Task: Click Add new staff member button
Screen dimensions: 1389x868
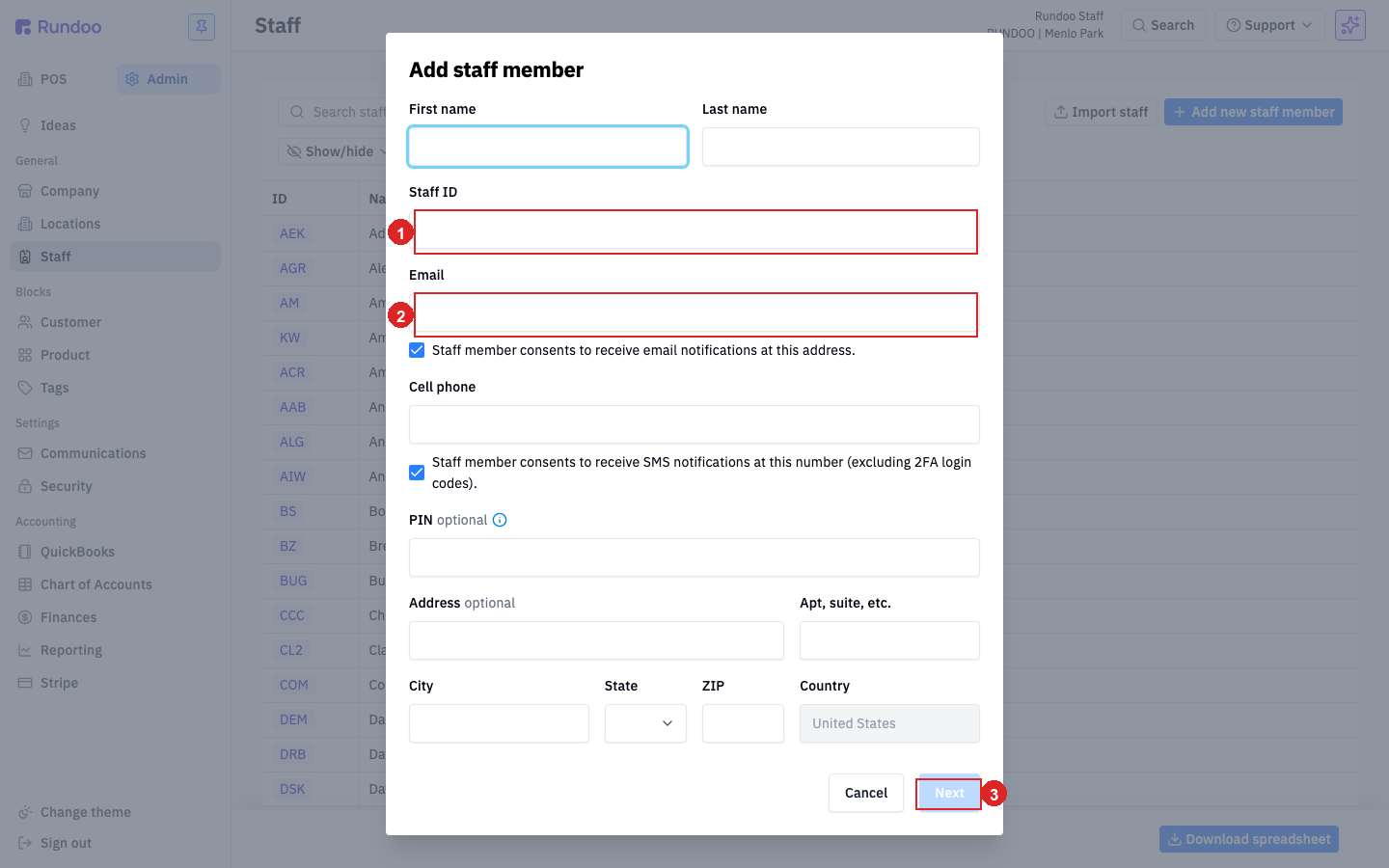Action: pos(1253,112)
